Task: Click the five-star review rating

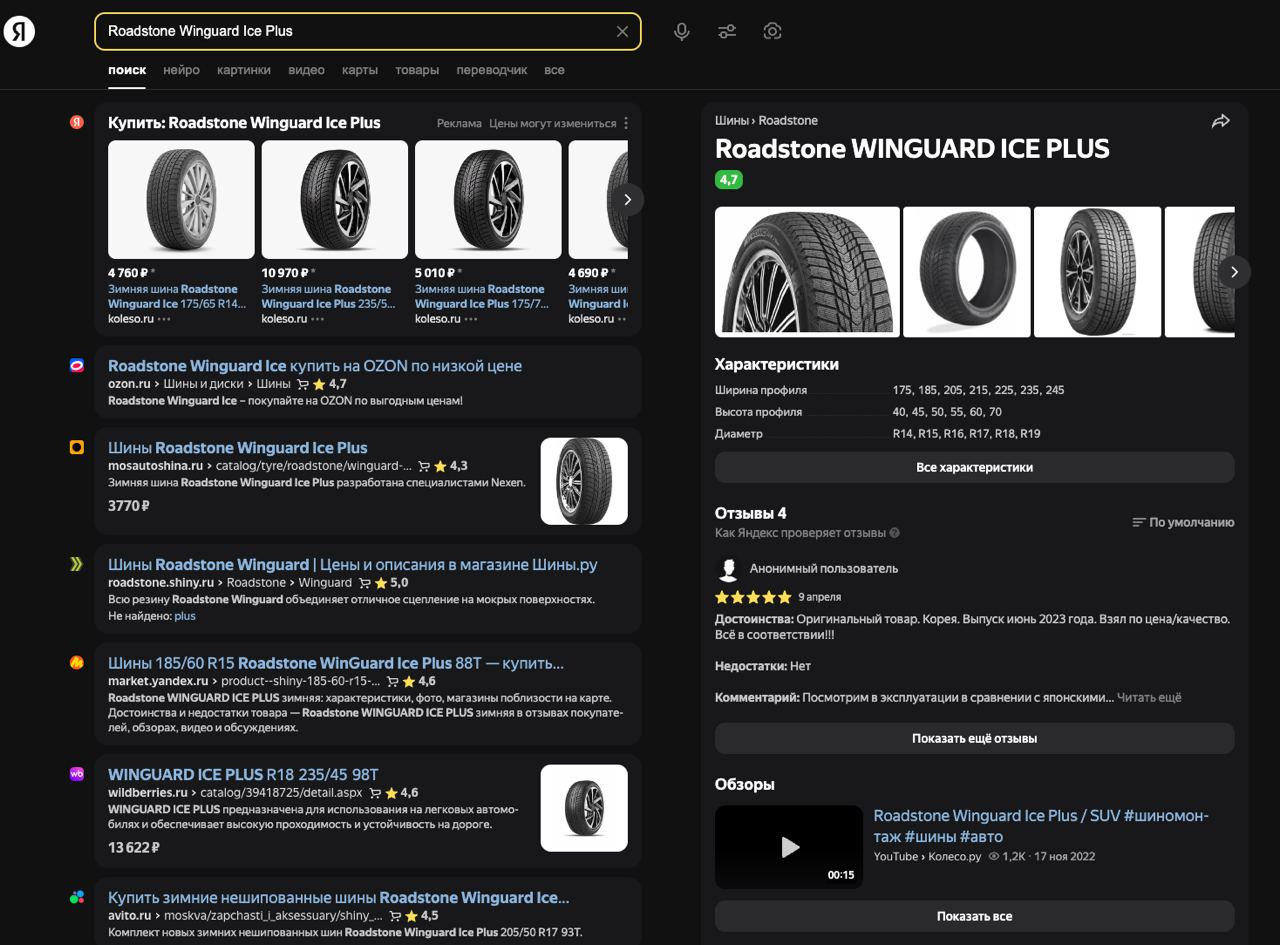Action: coord(753,597)
